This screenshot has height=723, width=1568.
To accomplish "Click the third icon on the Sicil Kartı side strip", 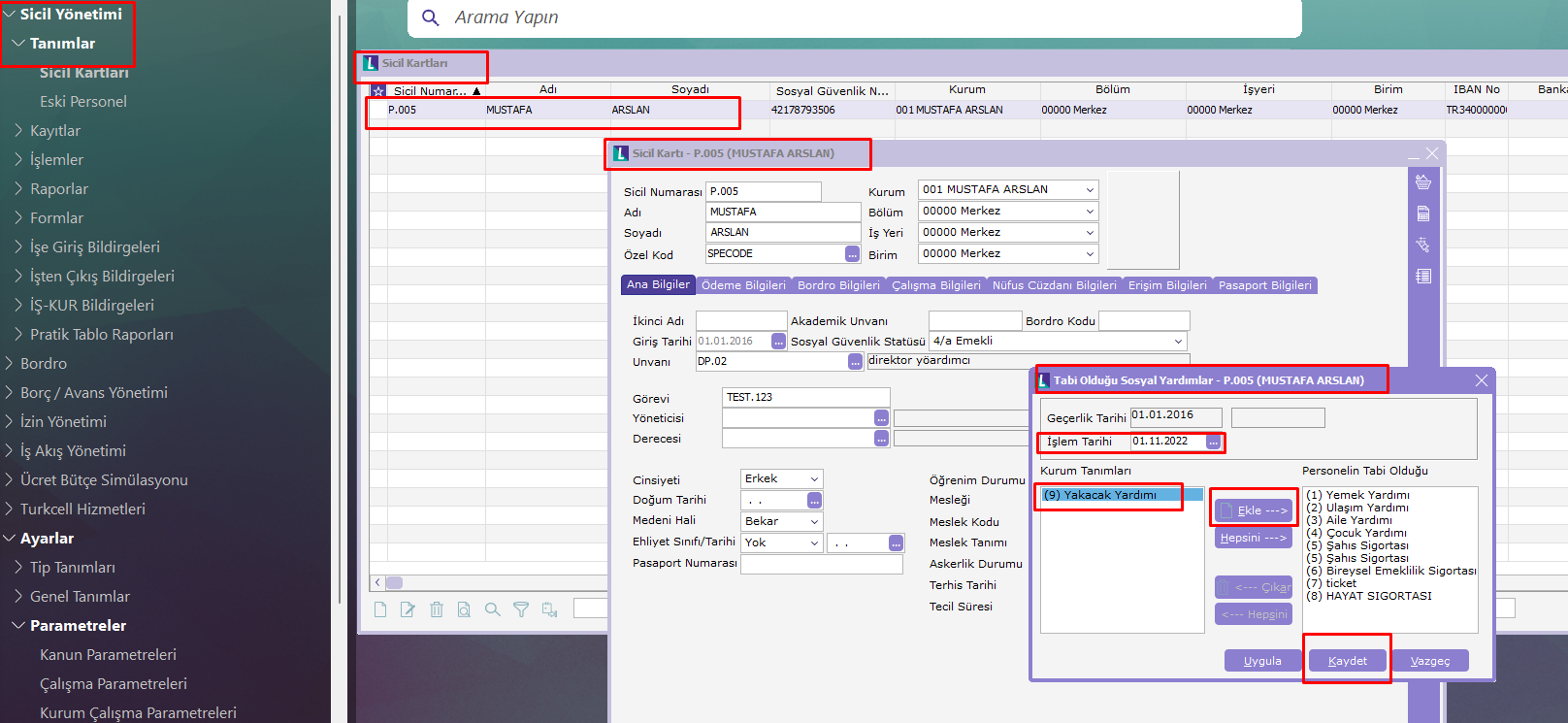I will tap(1423, 245).
